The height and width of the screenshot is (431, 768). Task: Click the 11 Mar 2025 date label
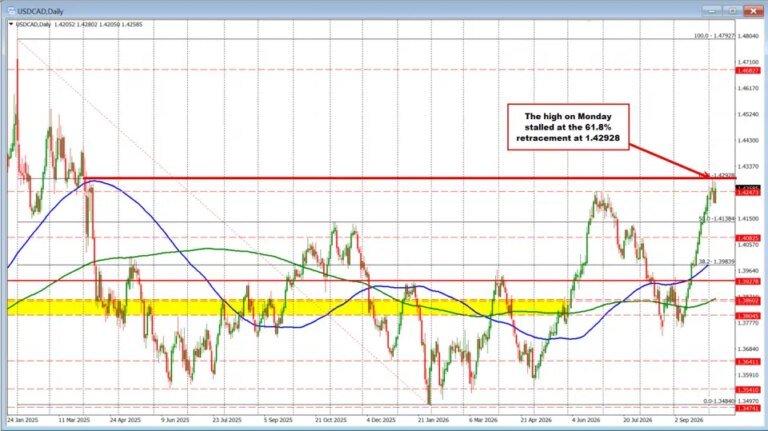(74, 420)
